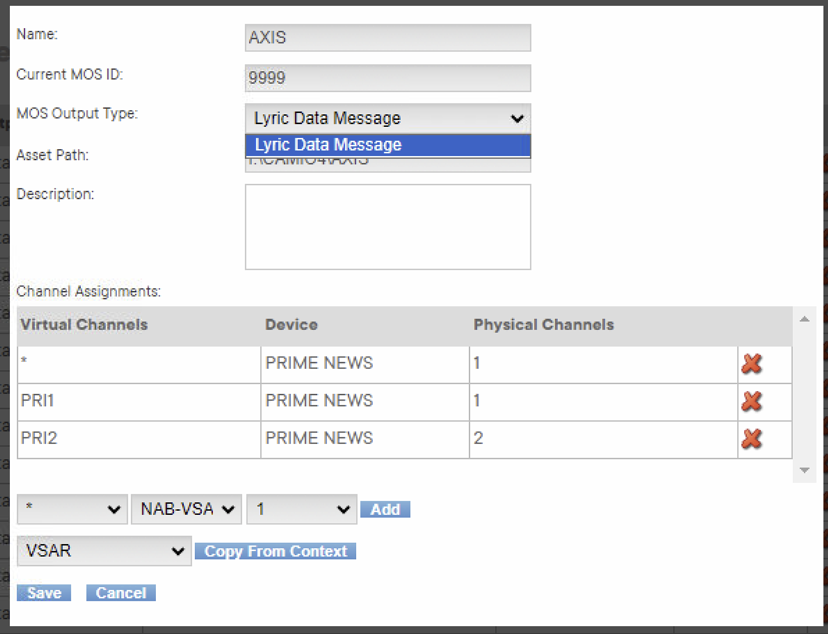Open the VSAR context dropdown
Screen dimensions: 828x634
coord(103,551)
